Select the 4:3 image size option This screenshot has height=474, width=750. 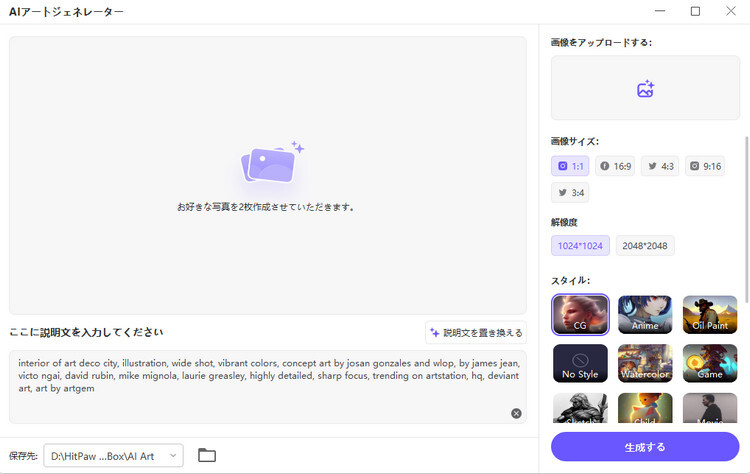[660, 166]
